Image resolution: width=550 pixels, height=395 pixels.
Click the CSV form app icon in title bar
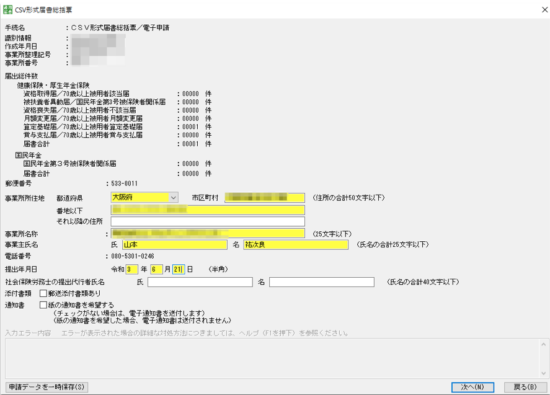(7, 9)
